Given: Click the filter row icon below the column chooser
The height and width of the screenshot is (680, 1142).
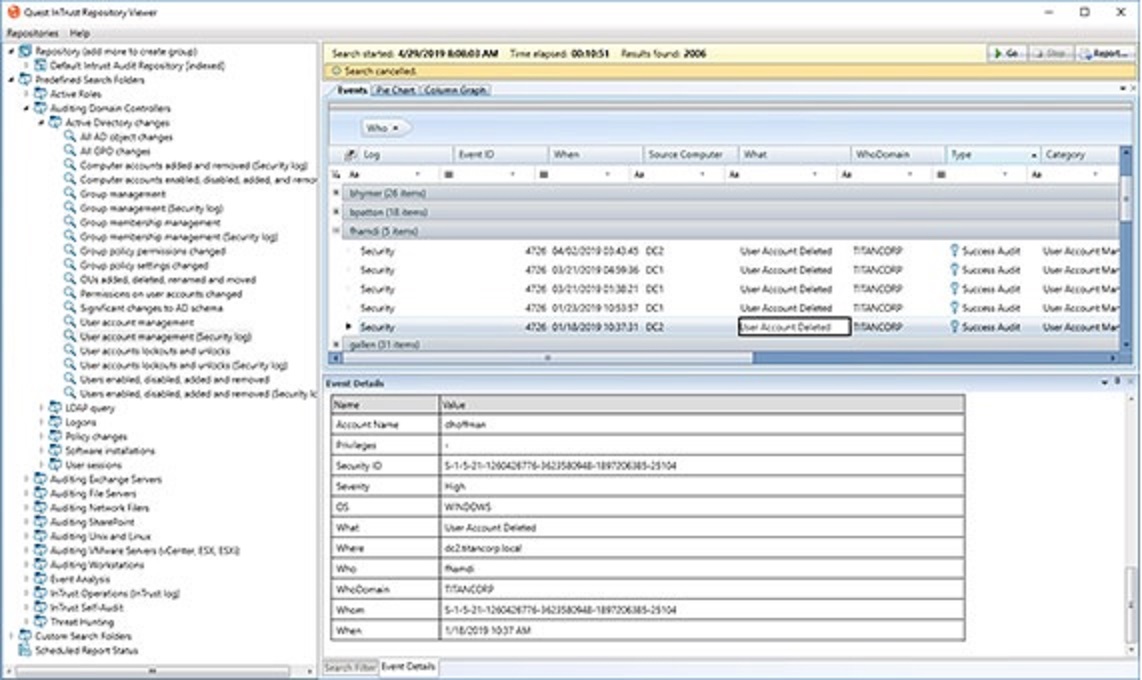Looking at the screenshot, I should [335, 174].
